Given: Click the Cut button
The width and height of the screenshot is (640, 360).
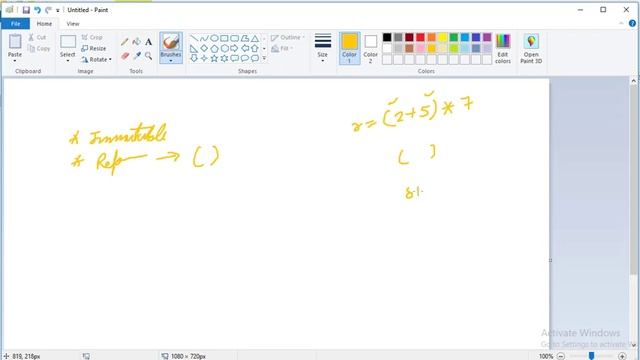Looking at the screenshot, I should (x=37, y=38).
